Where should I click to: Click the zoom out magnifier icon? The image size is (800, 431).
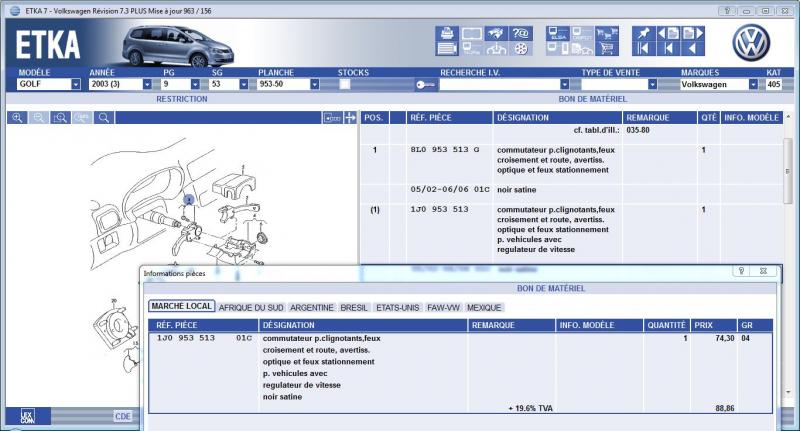(x=39, y=118)
